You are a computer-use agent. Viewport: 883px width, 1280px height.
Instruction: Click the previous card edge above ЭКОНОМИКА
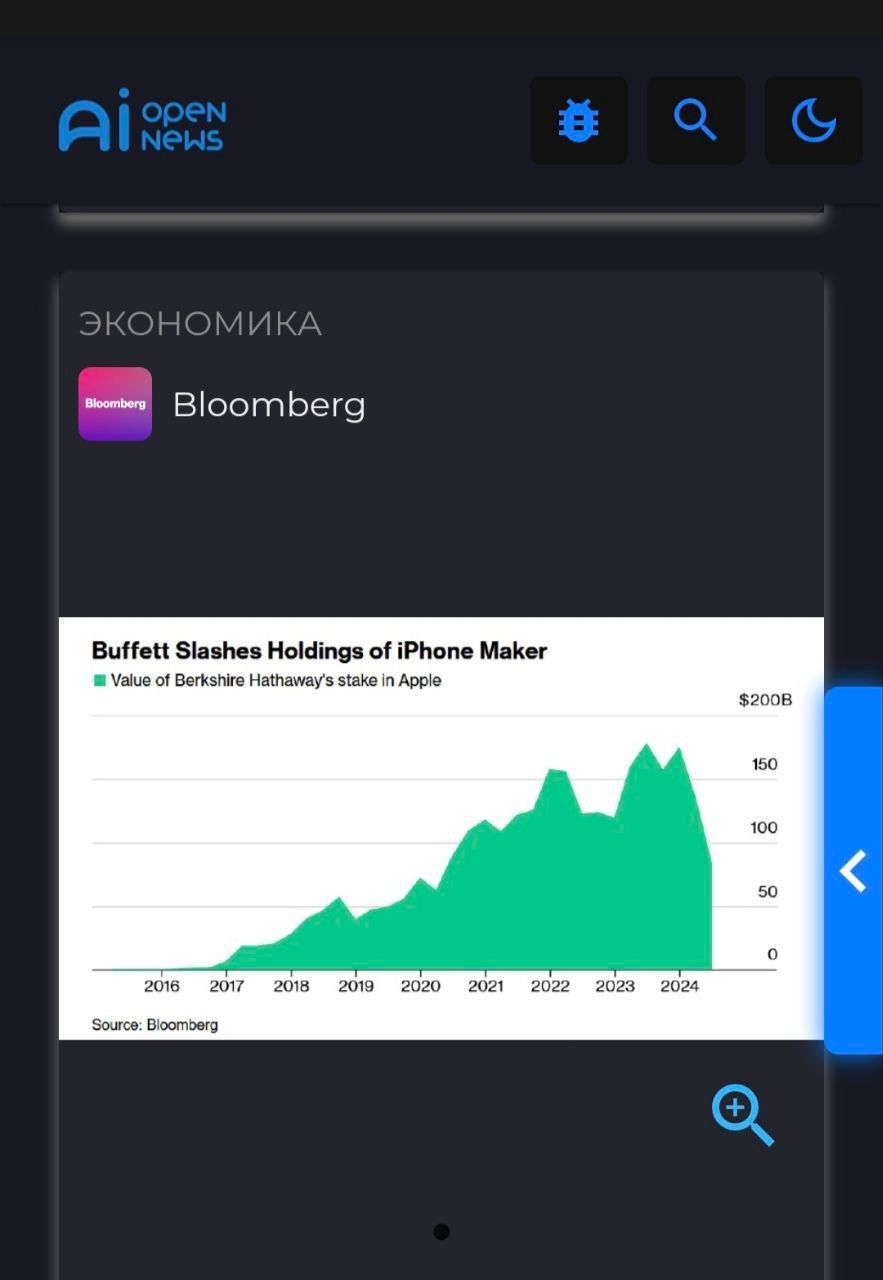(x=441, y=208)
